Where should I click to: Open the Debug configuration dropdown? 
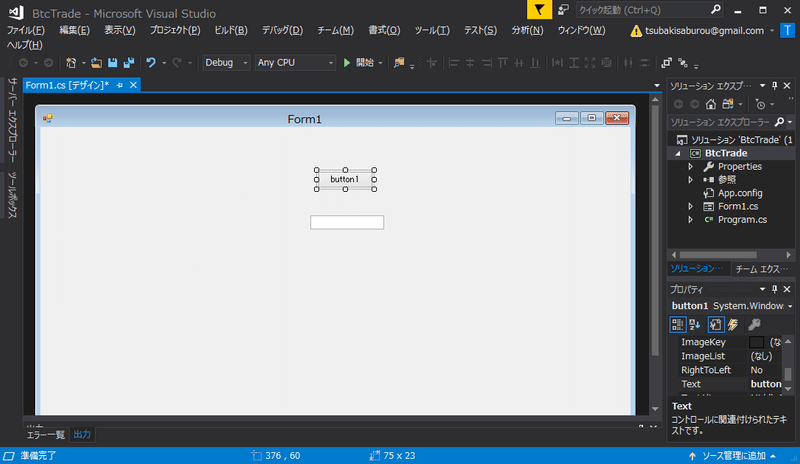[245, 63]
